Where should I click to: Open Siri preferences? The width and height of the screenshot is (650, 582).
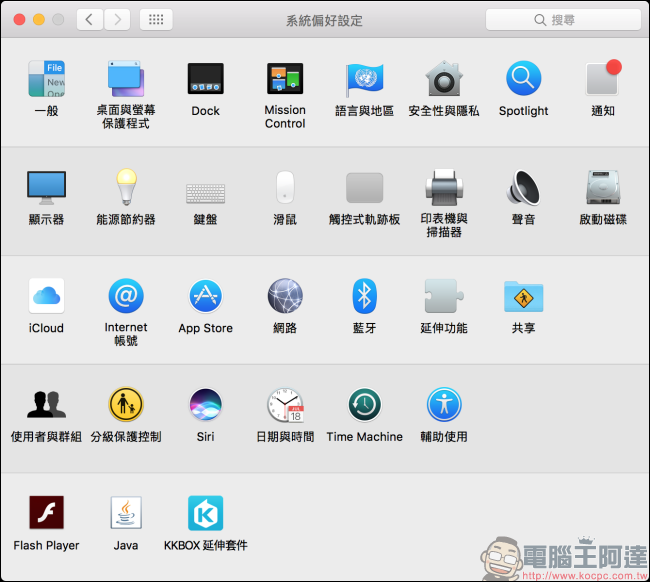205,405
